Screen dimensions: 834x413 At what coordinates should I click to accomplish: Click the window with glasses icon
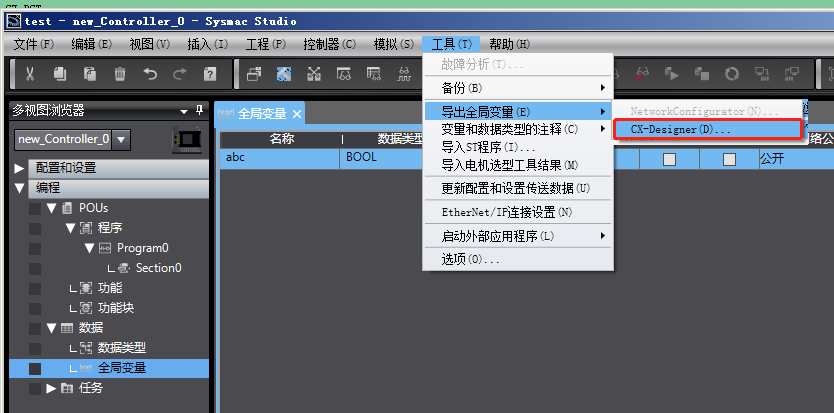point(344,74)
